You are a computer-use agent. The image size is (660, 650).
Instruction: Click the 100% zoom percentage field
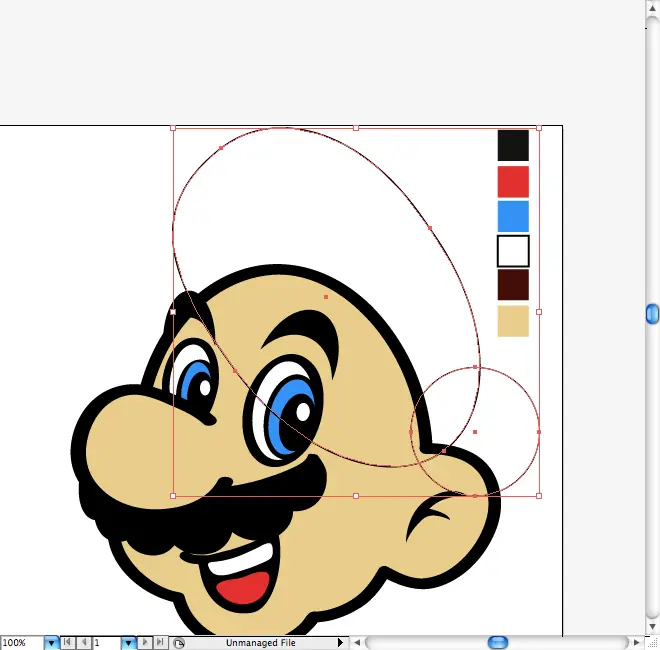point(21,643)
